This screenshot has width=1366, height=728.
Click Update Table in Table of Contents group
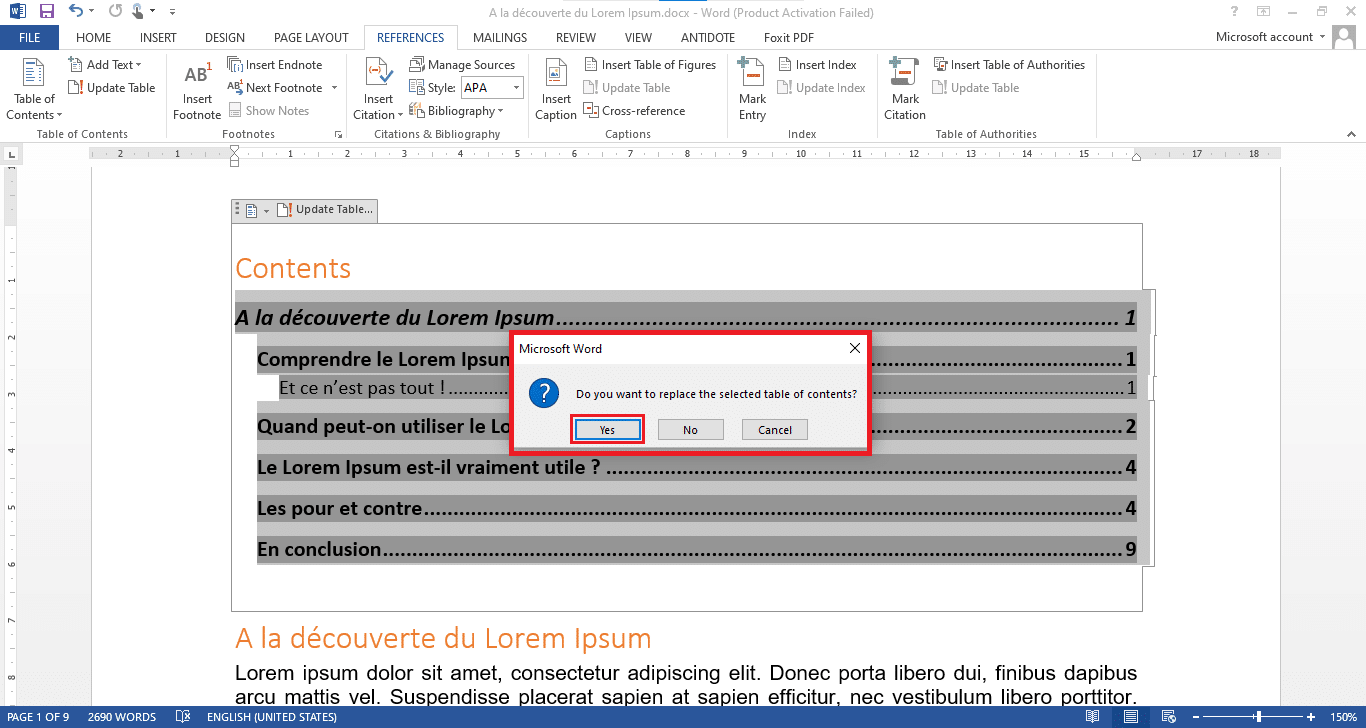coord(112,88)
